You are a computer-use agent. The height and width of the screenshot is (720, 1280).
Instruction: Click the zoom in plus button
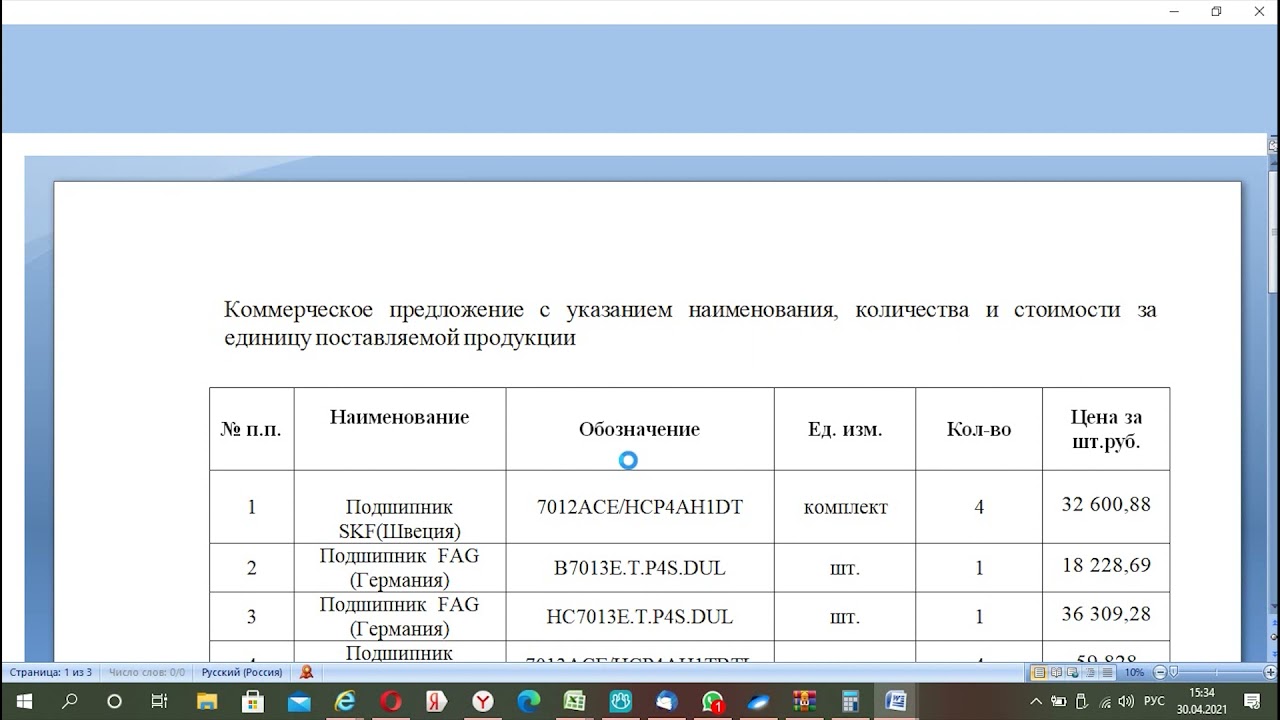coord(1270,672)
